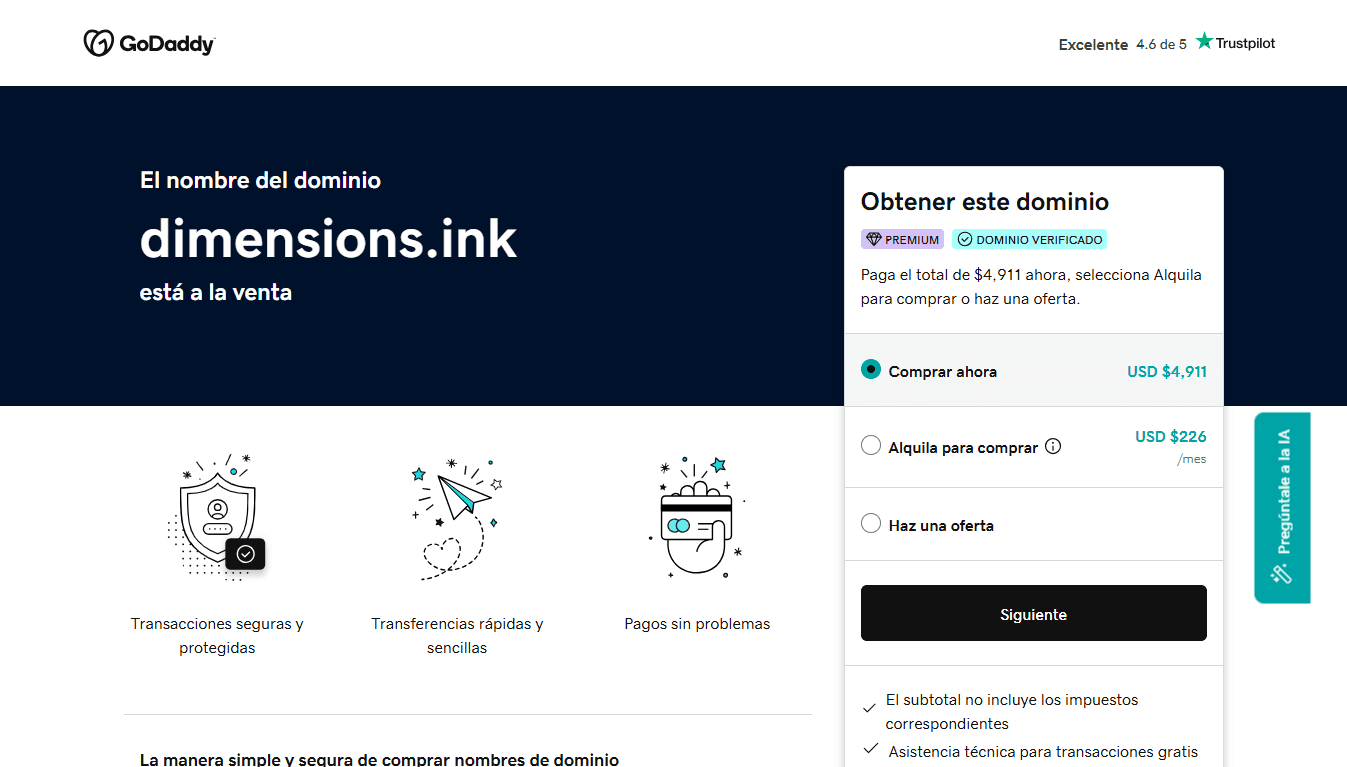The image size is (1347, 767).
Task: Click the checkmark icon on DOMINIO VERIFICADO badge
Action: (x=963, y=239)
